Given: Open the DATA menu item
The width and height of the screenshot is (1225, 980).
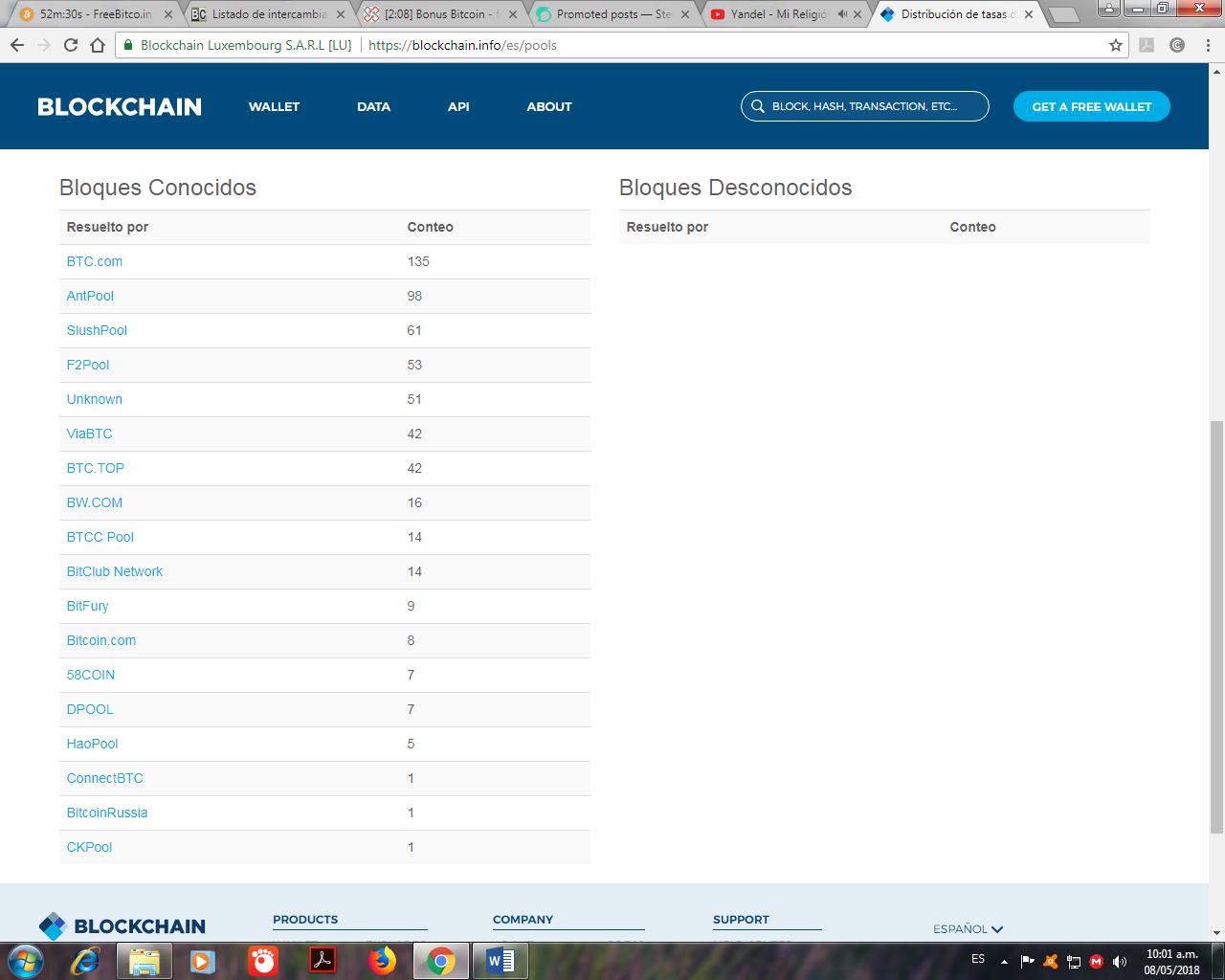Looking at the screenshot, I should 373,106.
